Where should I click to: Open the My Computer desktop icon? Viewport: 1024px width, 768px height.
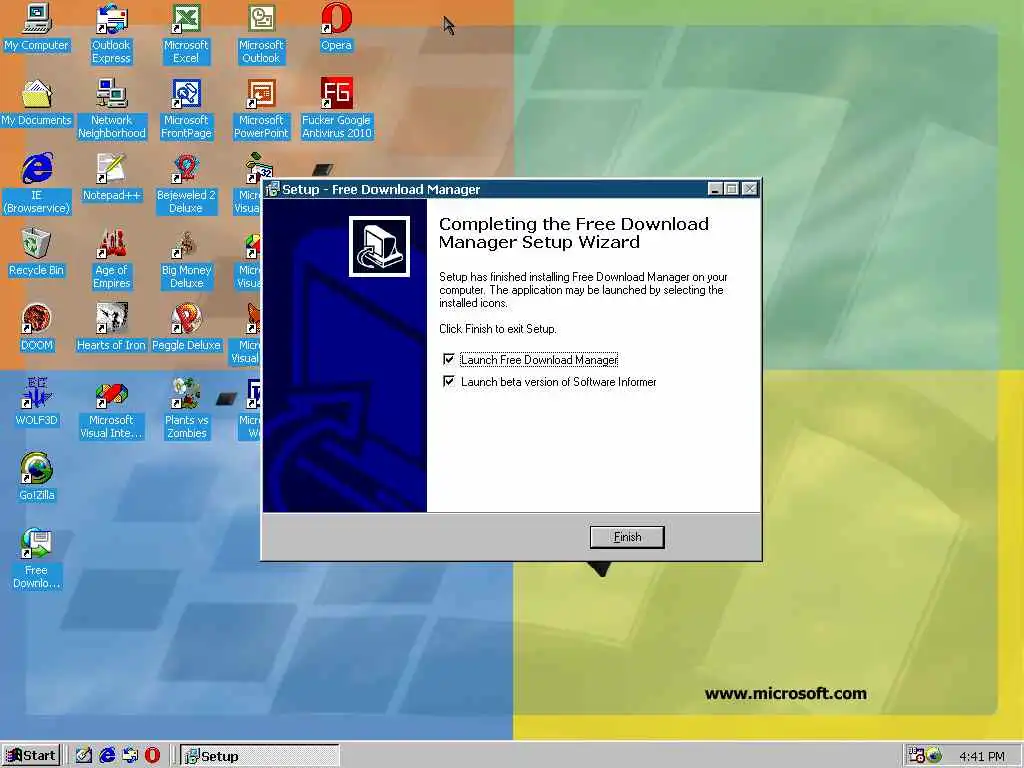click(x=37, y=27)
